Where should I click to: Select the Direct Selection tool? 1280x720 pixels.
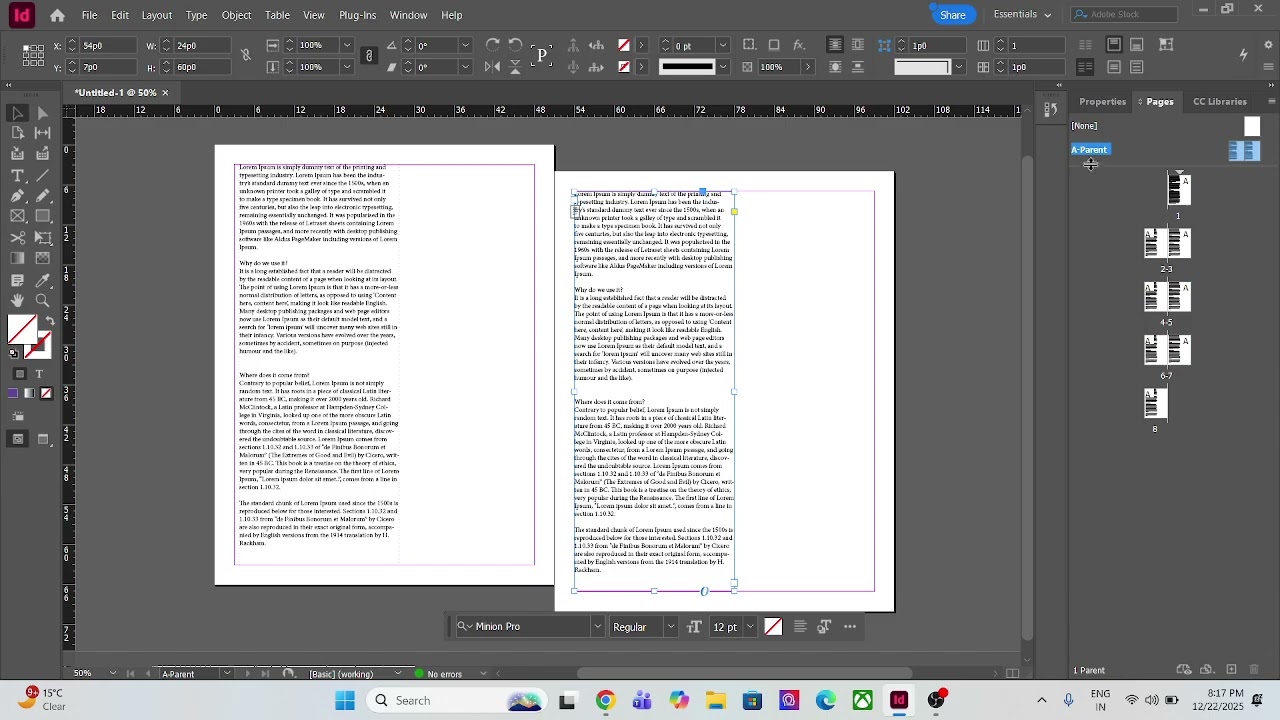43,113
